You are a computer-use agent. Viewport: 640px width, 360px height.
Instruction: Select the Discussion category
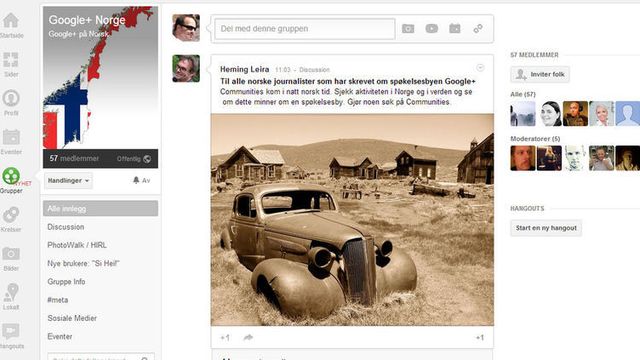click(66, 227)
